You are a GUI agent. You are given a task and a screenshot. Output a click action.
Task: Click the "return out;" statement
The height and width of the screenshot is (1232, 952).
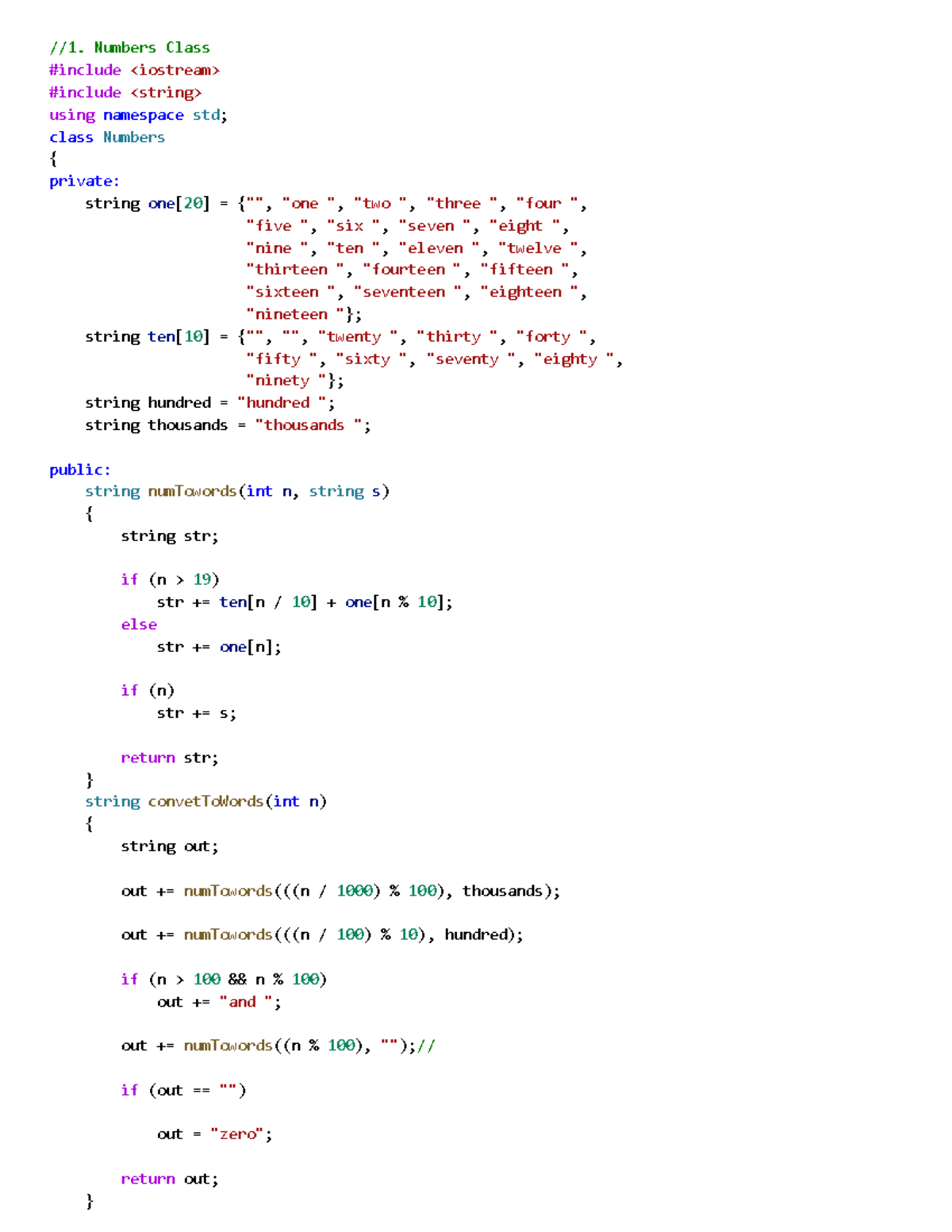(169, 1179)
